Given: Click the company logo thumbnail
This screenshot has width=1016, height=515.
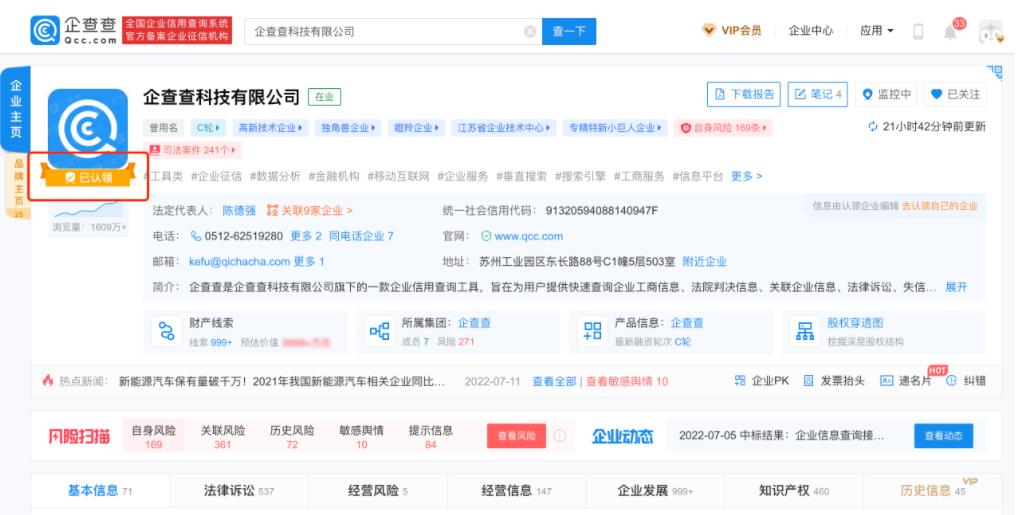Looking at the screenshot, I should (88, 128).
